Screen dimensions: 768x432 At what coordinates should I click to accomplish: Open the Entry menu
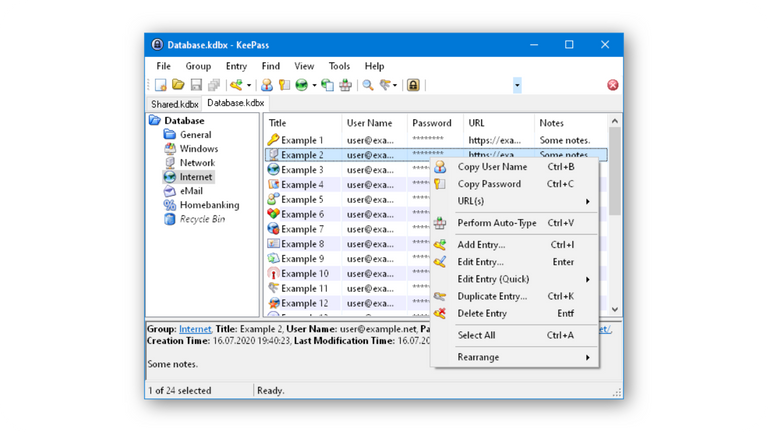click(236, 66)
